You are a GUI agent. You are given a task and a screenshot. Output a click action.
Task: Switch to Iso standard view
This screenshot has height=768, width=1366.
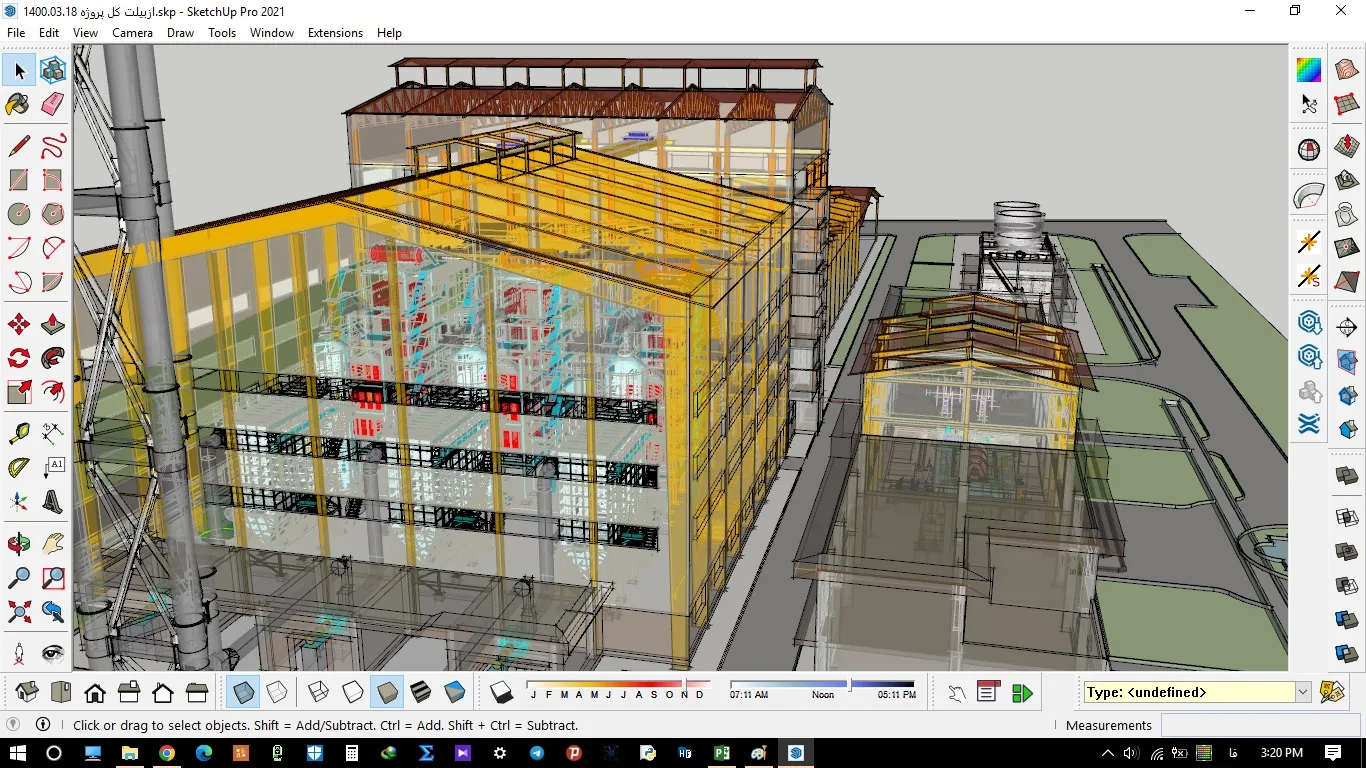[27, 692]
